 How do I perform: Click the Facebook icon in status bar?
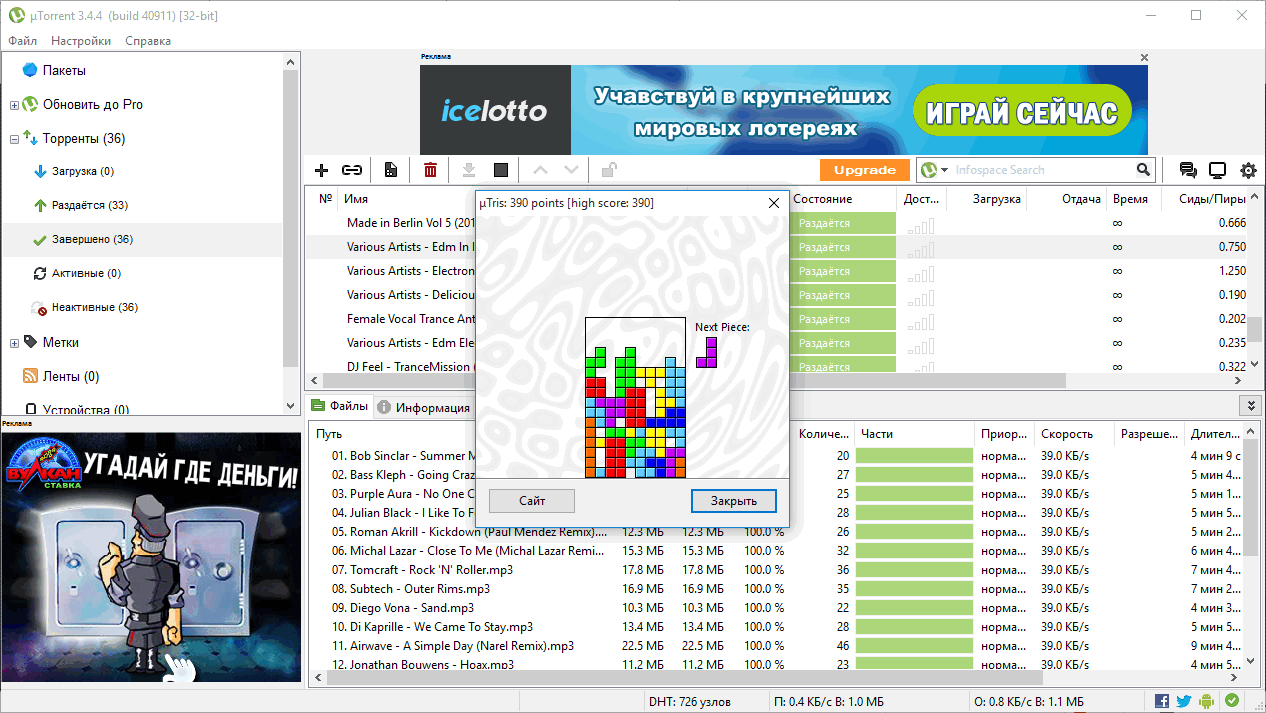point(1162,701)
